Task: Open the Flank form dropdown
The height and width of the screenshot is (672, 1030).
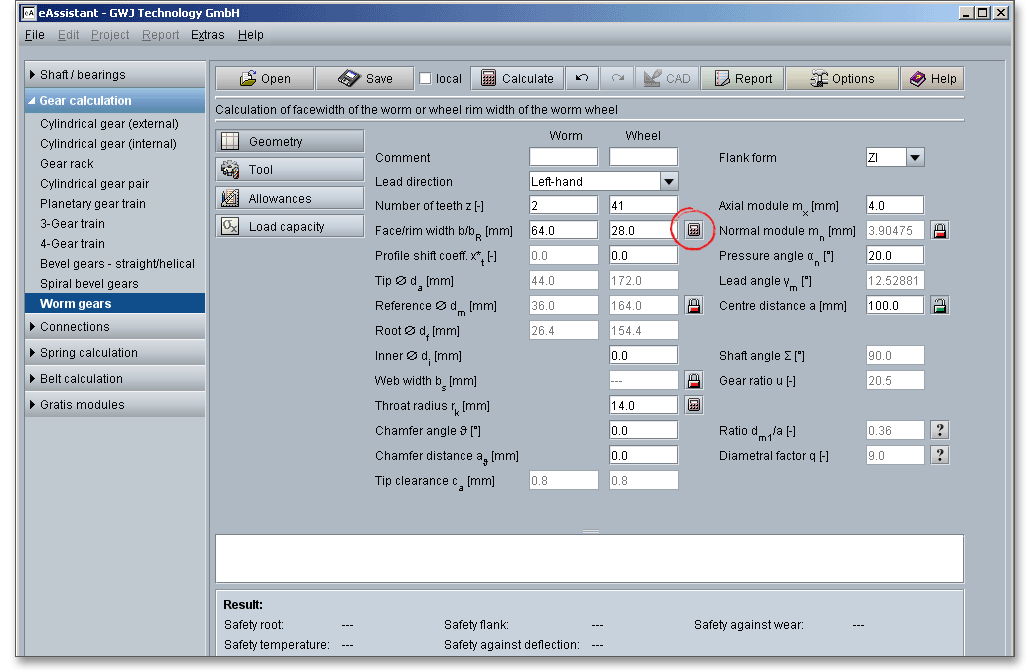Action: (x=915, y=158)
